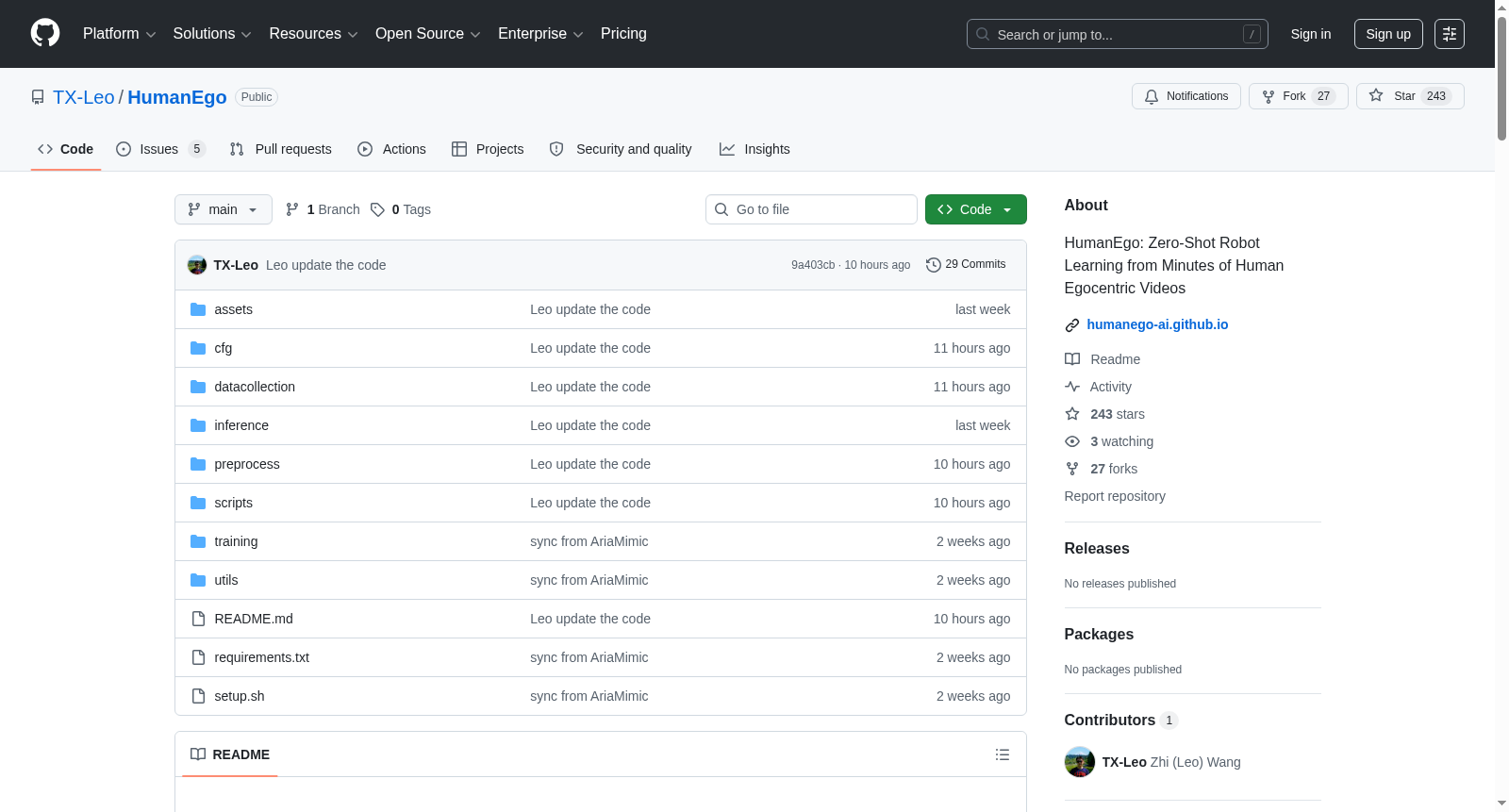
Task: Open the TX-Leo owner profile link
Action: click(x=84, y=97)
